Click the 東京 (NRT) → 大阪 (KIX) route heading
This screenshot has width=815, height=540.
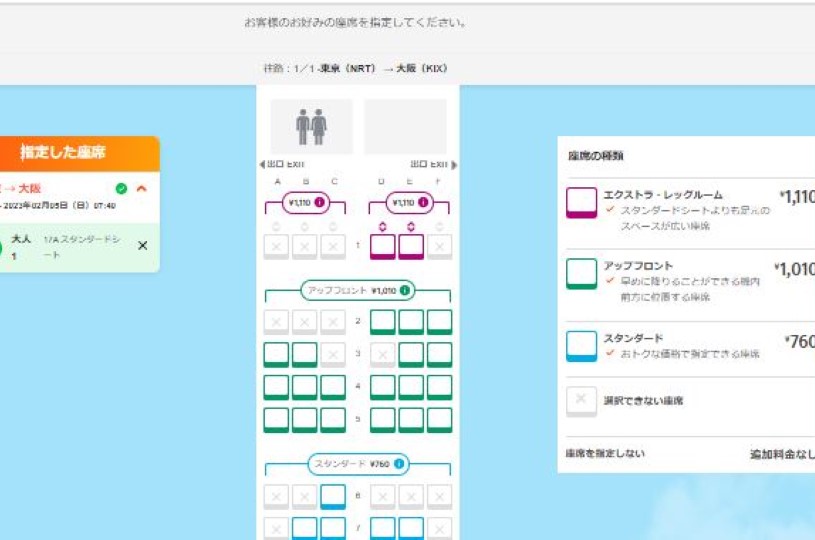(x=384, y=68)
